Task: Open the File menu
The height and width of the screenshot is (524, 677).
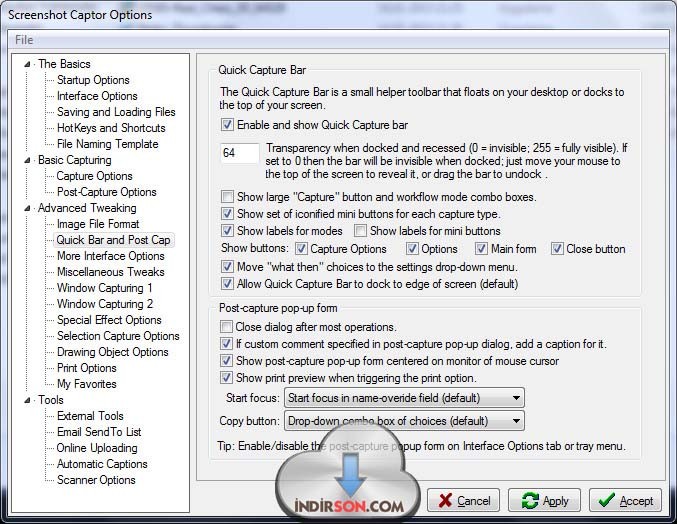Action: coord(24,40)
